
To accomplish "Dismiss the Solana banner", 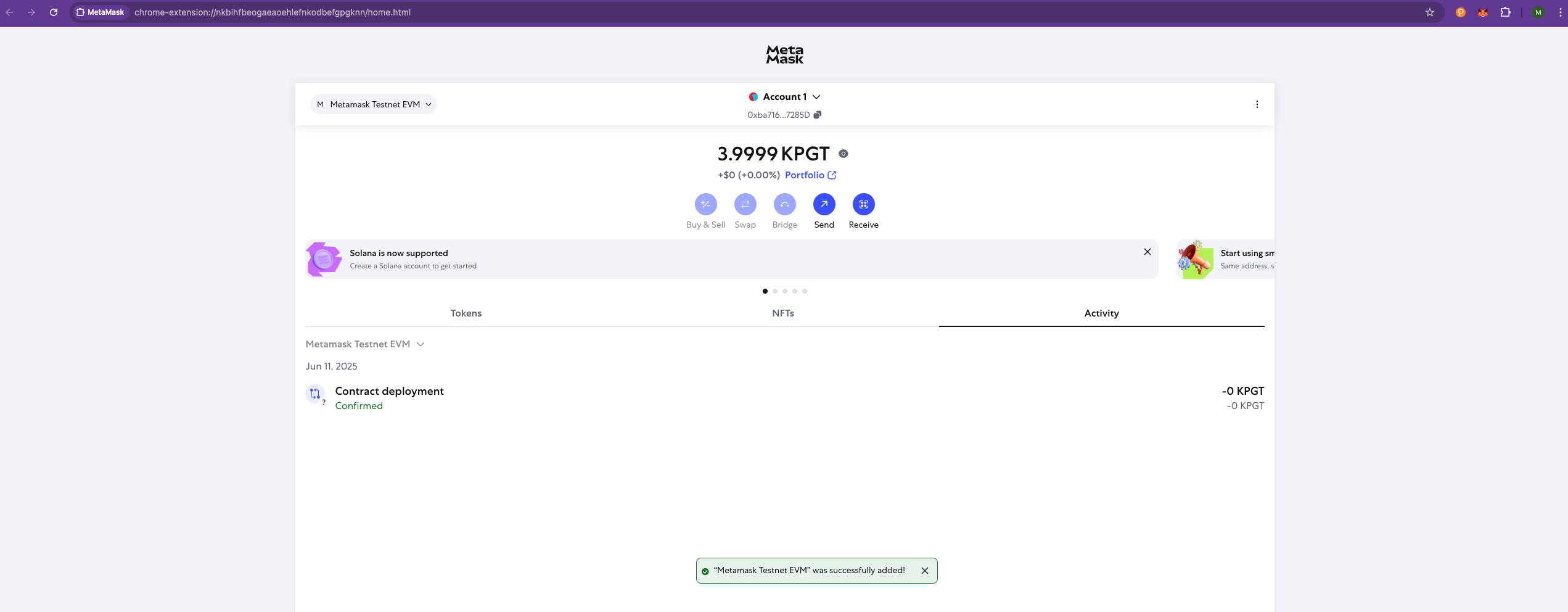I will coord(1147,252).
